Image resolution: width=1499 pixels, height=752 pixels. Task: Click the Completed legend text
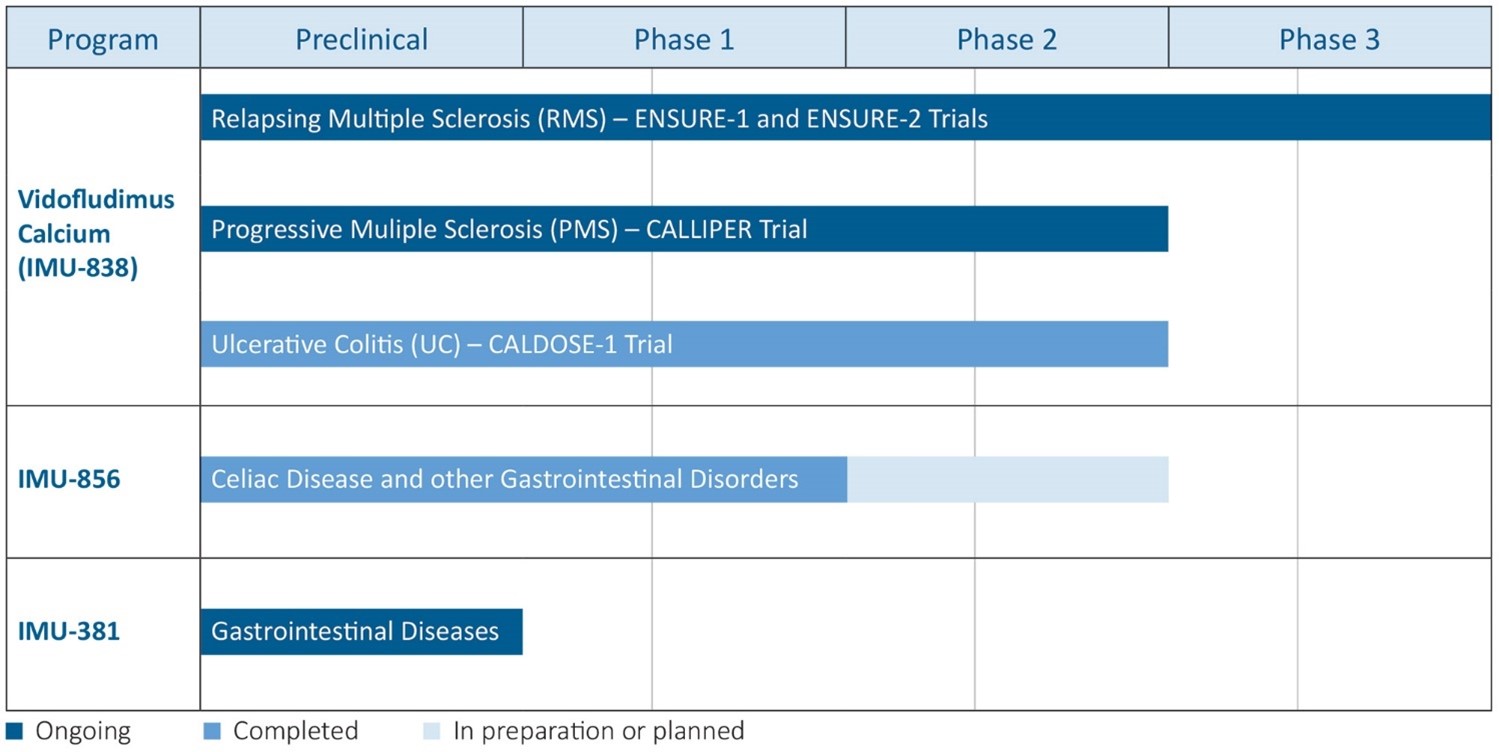[x=295, y=731]
